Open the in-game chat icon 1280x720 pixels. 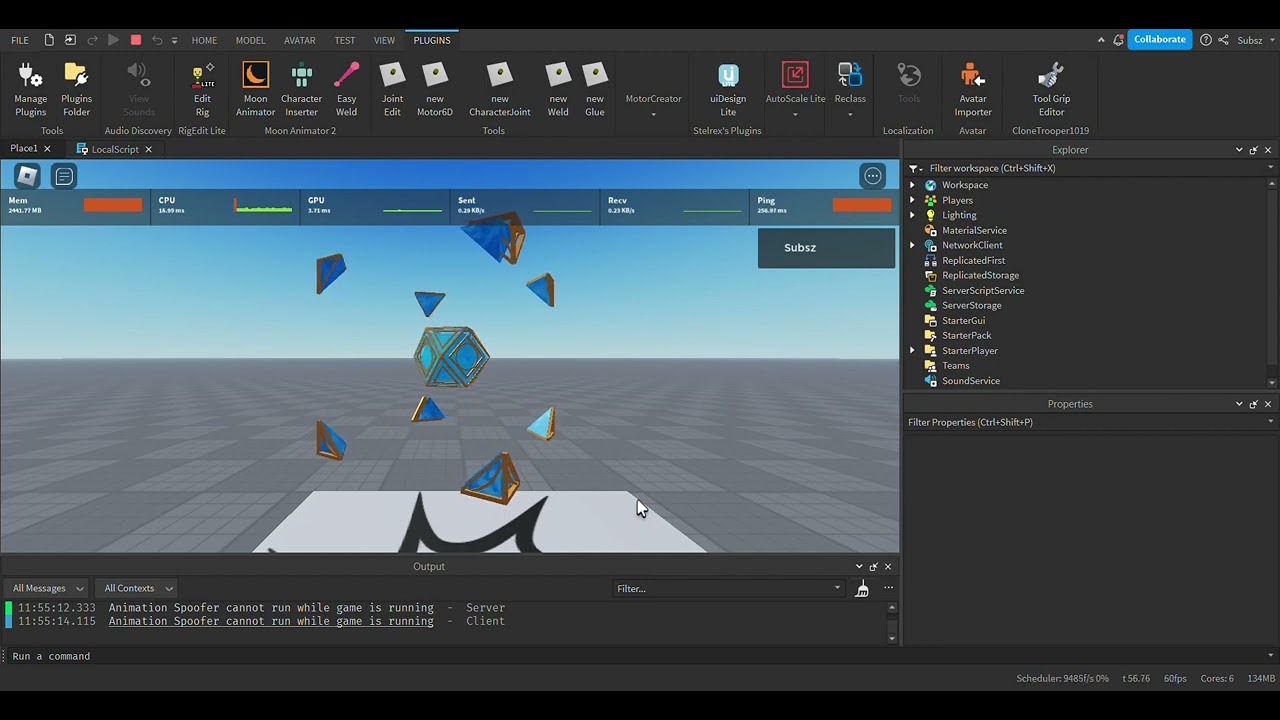(x=64, y=177)
